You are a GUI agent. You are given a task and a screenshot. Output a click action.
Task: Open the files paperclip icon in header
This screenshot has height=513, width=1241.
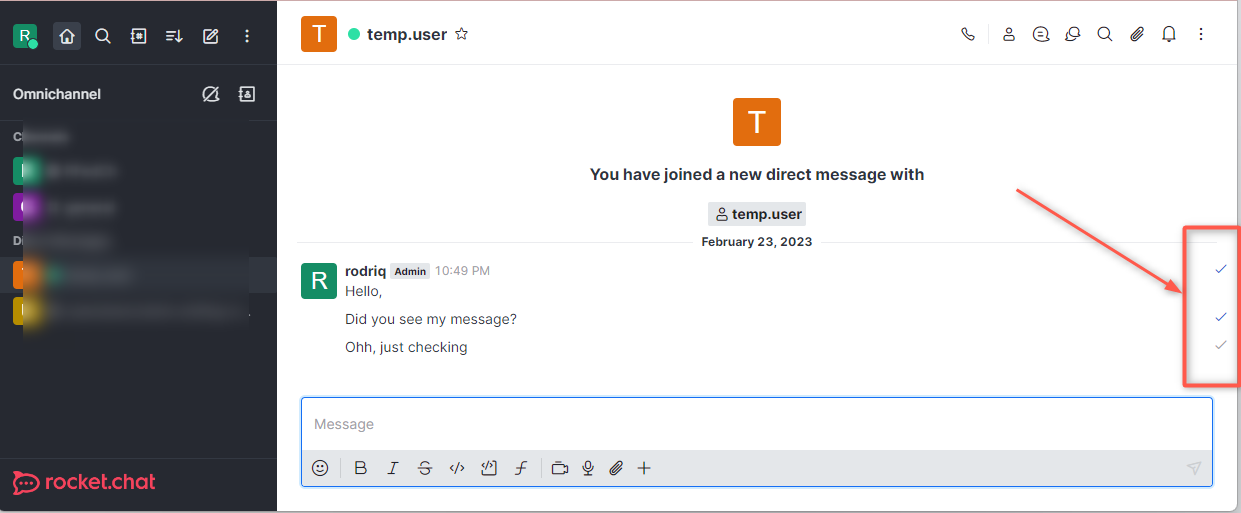[x=1137, y=34]
